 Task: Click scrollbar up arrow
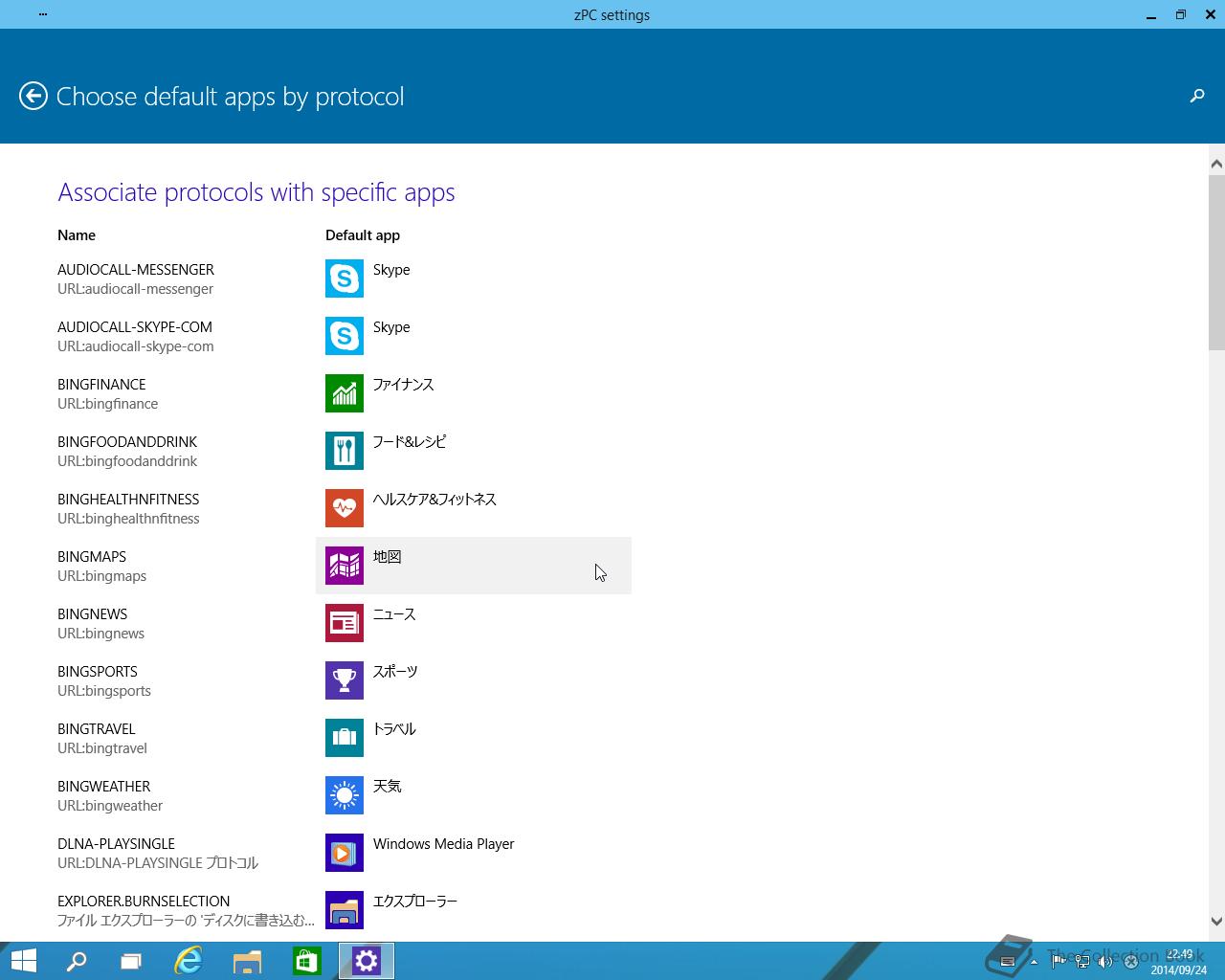click(x=1216, y=164)
